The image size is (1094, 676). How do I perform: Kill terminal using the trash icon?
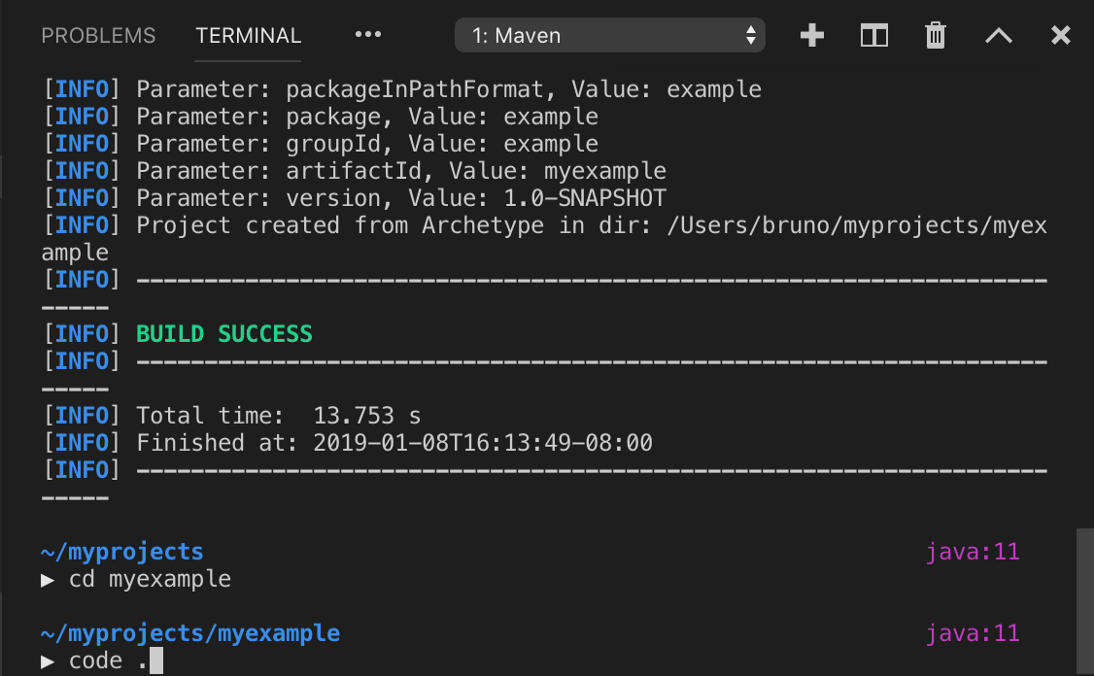point(936,36)
